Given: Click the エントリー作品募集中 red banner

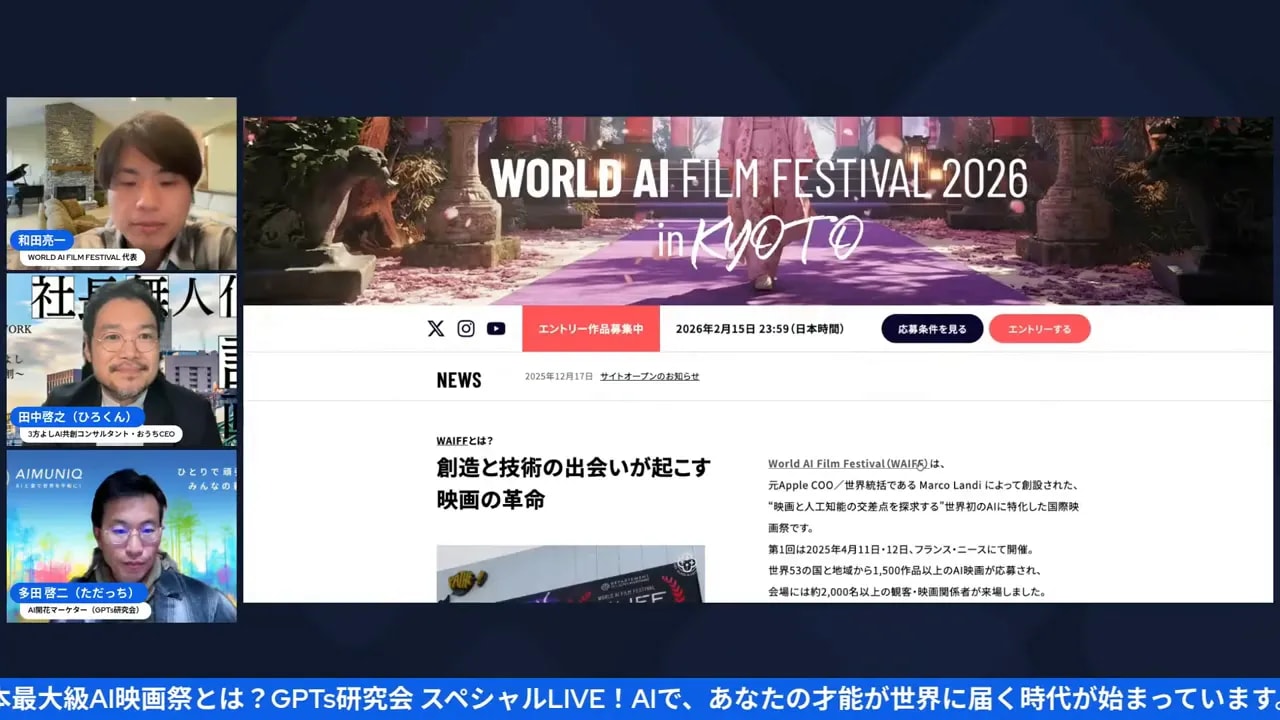Looking at the screenshot, I should (590, 328).
